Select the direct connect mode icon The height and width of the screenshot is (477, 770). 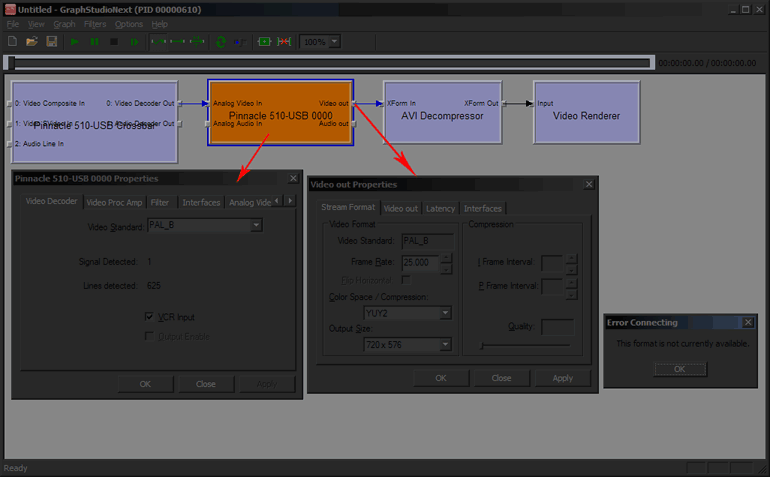177,42
